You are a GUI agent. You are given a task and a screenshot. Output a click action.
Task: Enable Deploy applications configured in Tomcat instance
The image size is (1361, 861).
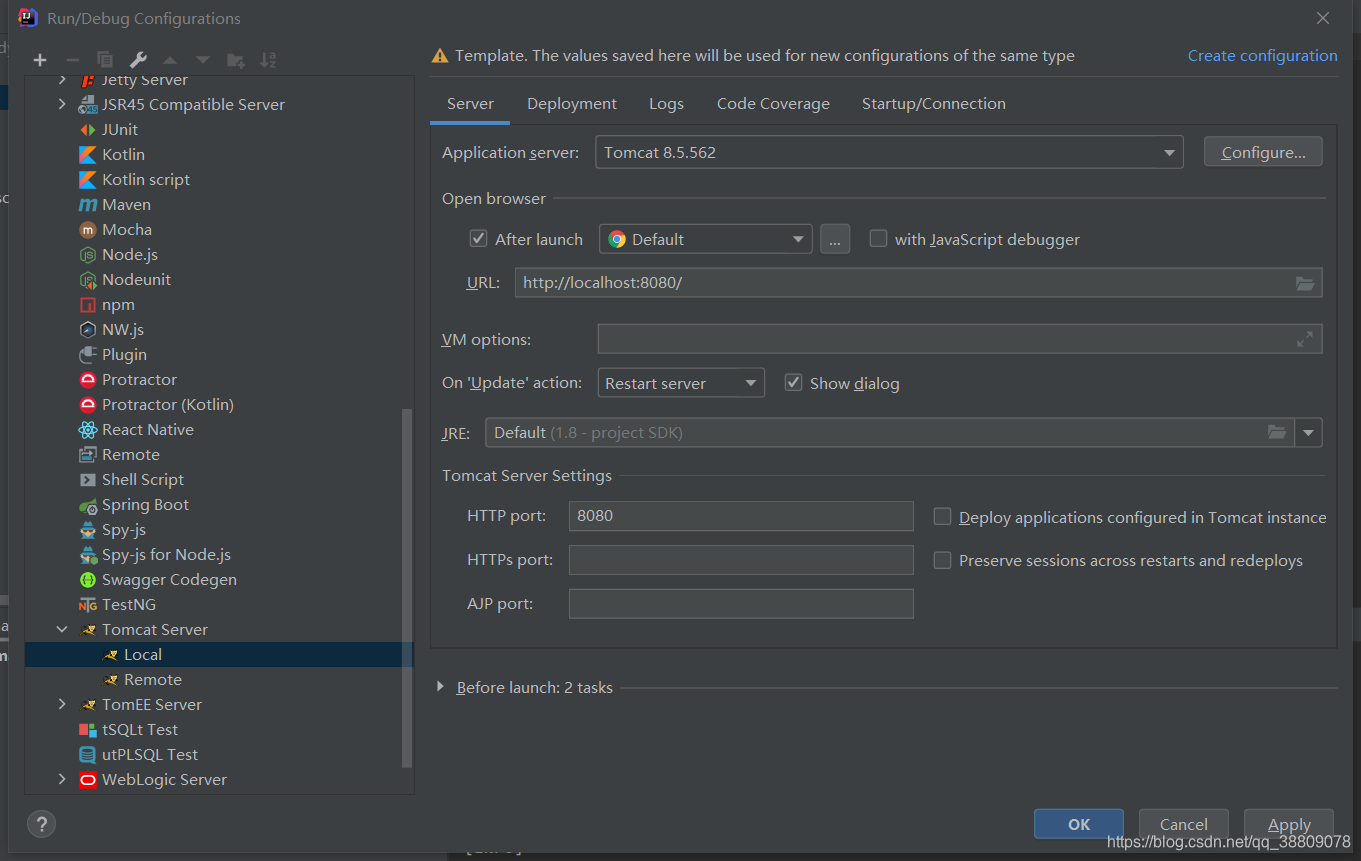942,517
